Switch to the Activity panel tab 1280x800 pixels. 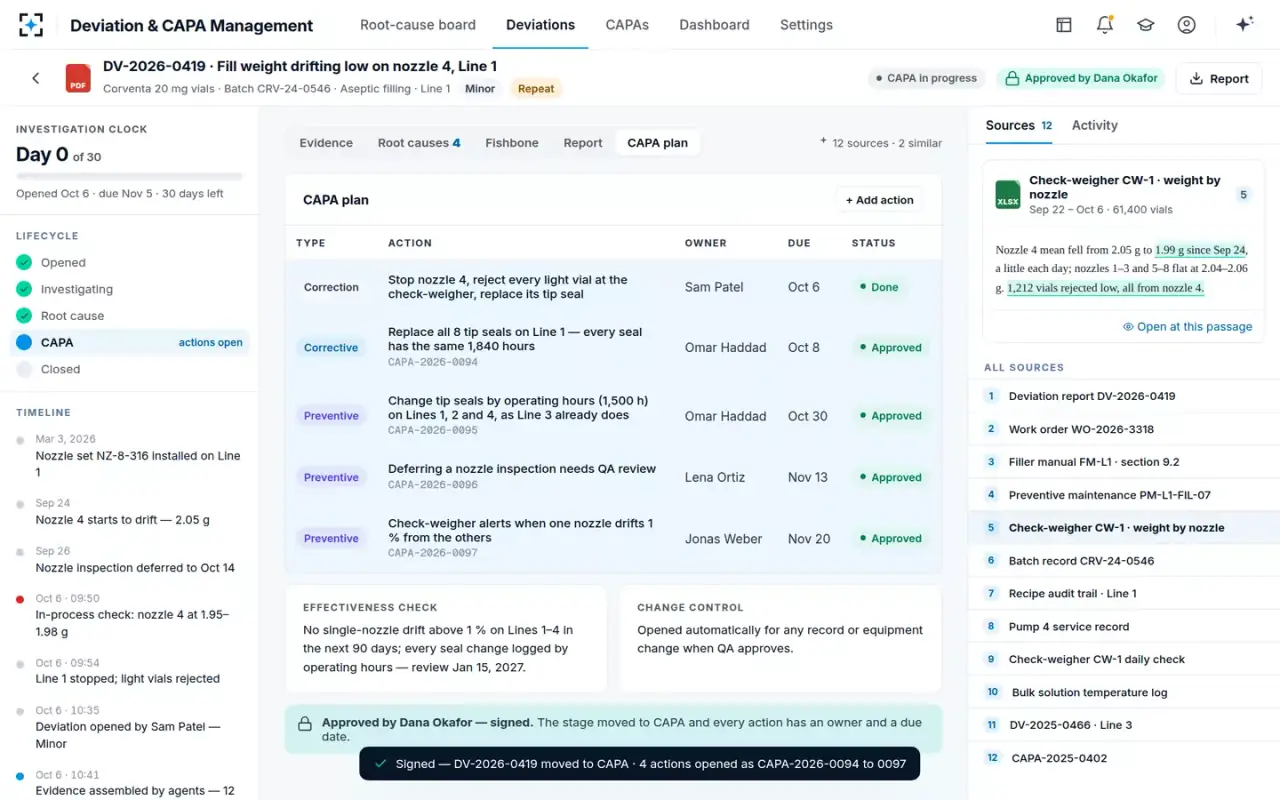click(1095, 125)
